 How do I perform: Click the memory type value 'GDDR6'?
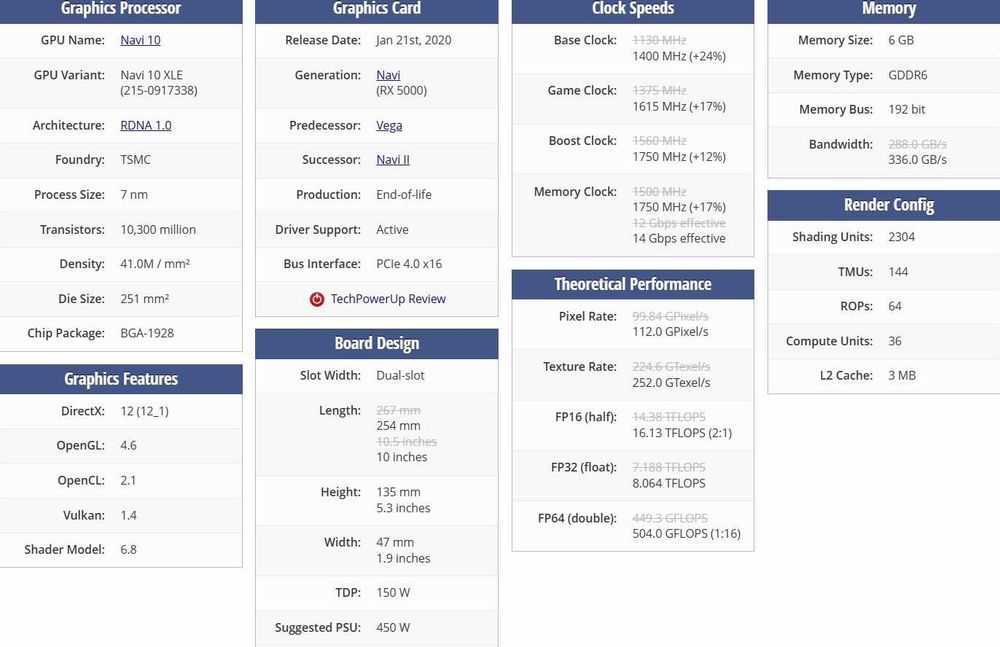click(x=908, y=75)
